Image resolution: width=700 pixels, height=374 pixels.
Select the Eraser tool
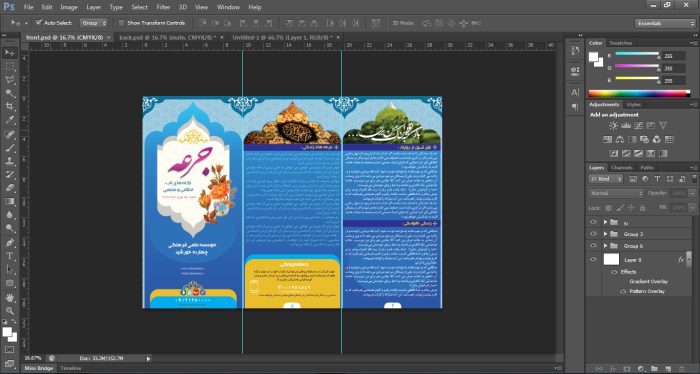tap(9, 188)
